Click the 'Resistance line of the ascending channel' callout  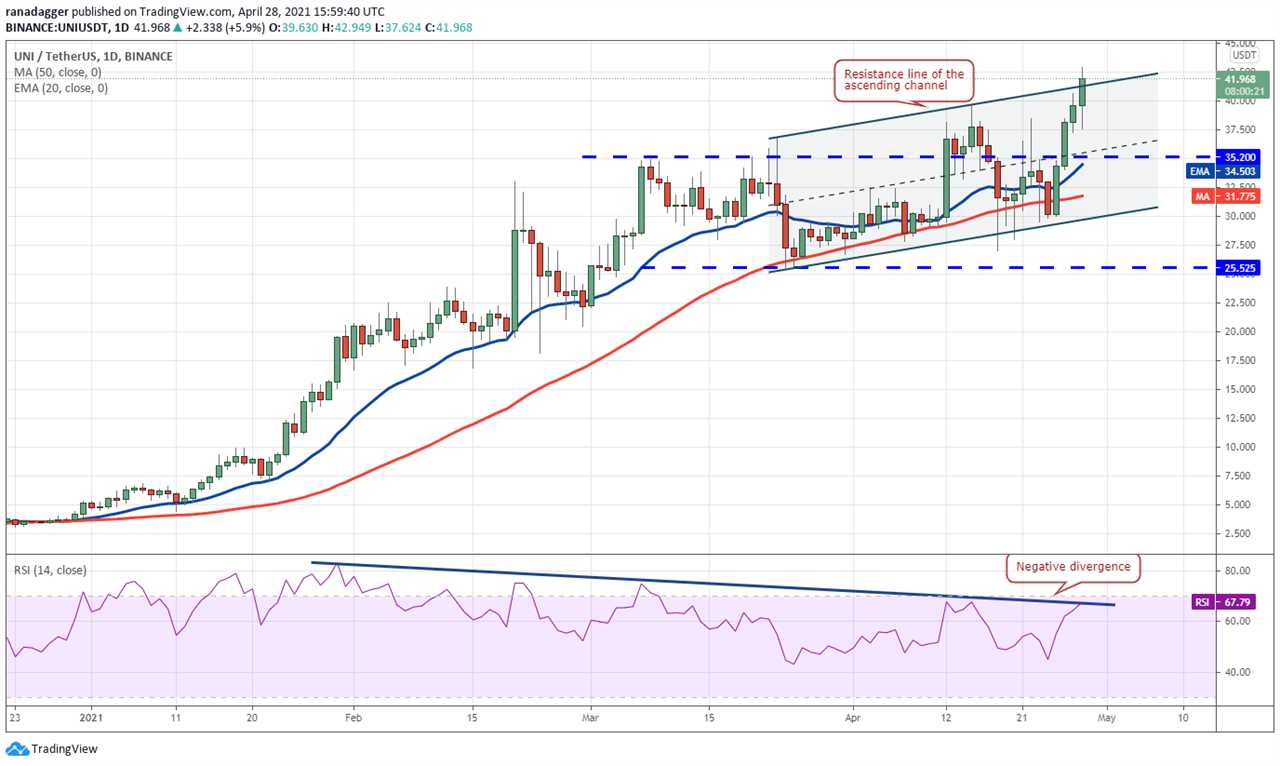tap(904, 80)
